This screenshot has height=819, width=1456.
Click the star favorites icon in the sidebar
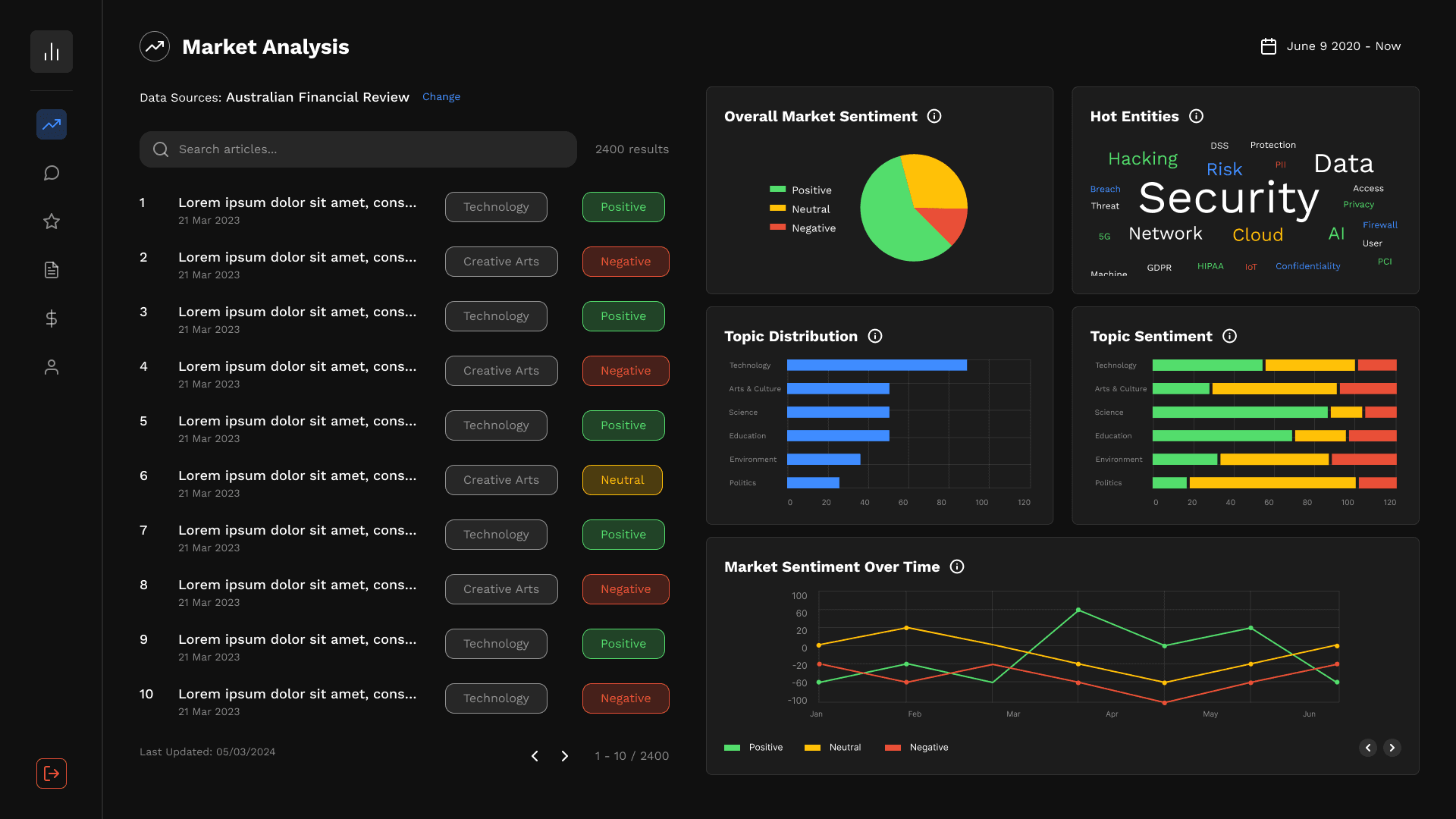click(51, 221)
